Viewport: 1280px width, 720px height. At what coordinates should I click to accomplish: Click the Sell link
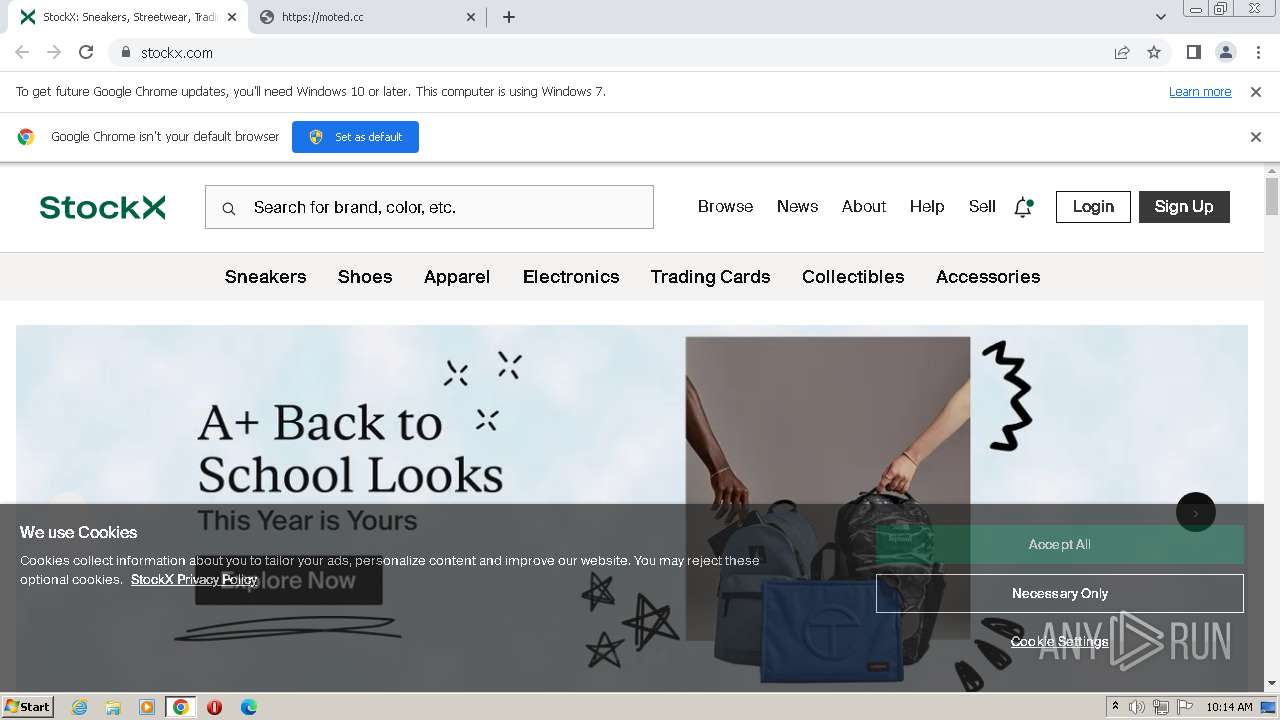point(982,207)
